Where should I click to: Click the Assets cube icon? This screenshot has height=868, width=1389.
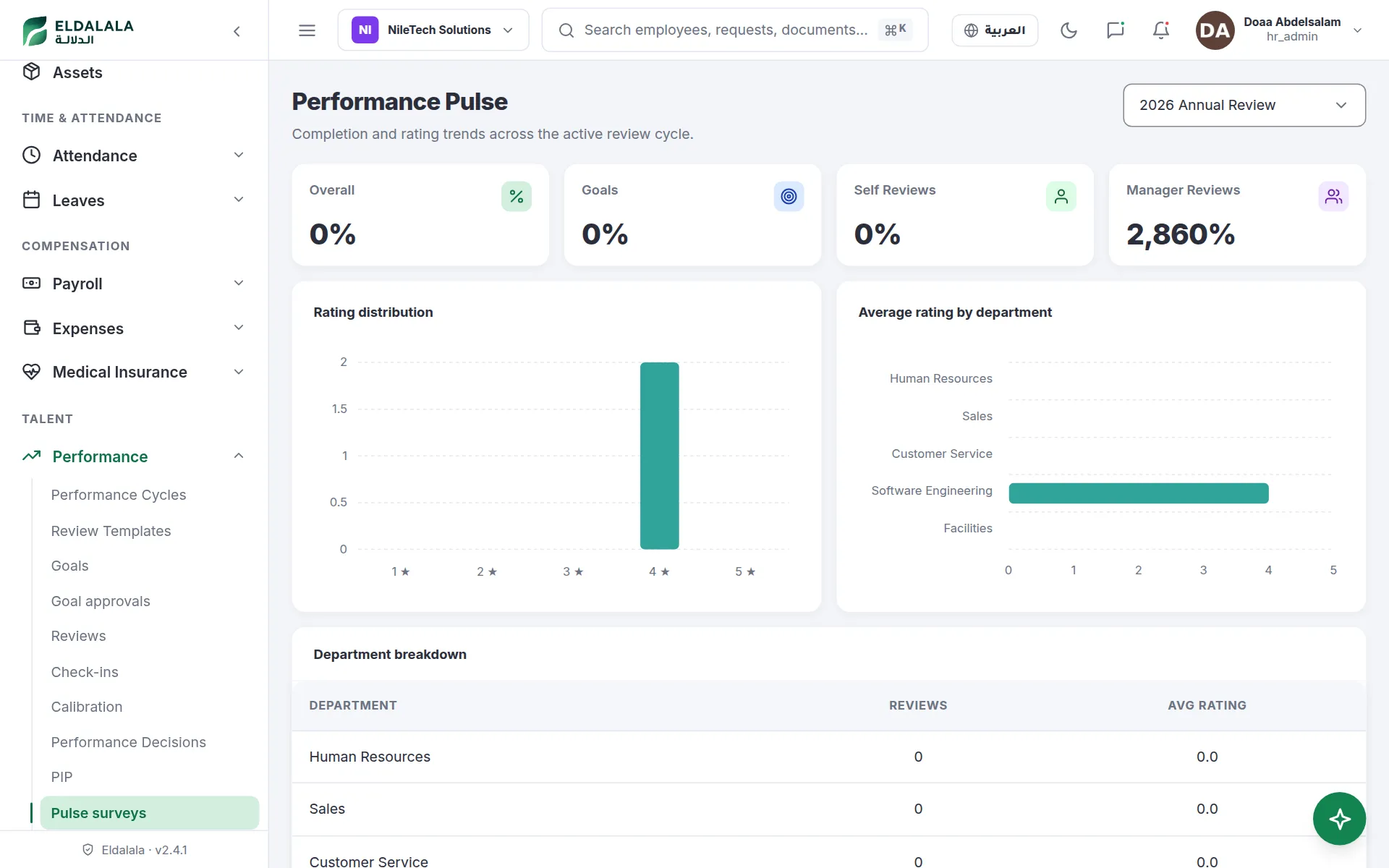coord(31,72)
